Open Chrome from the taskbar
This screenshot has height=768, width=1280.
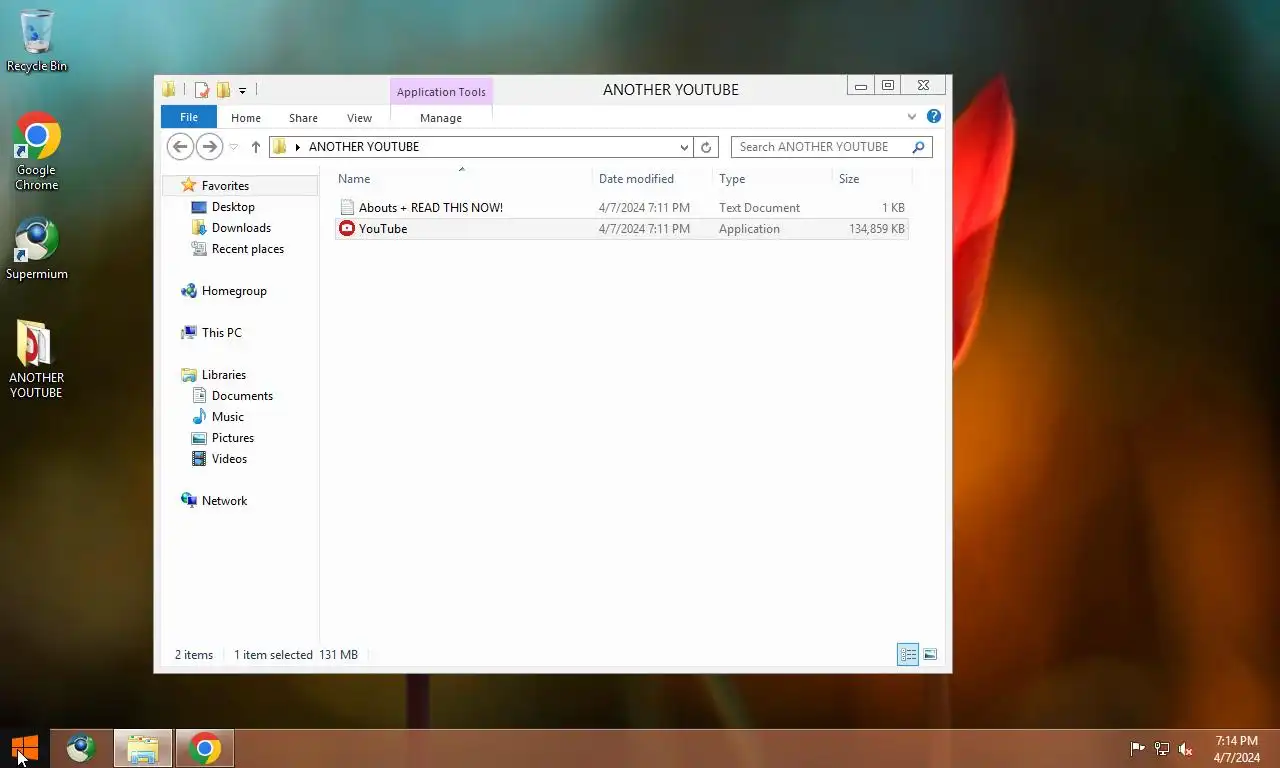point(205,748)
